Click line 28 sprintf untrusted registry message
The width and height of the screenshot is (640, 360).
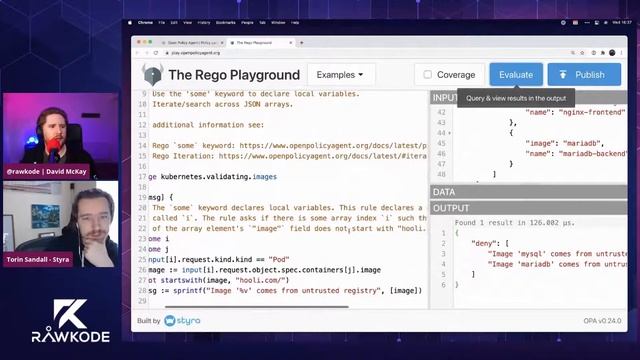pyautogui.click(x=285, y=291)
